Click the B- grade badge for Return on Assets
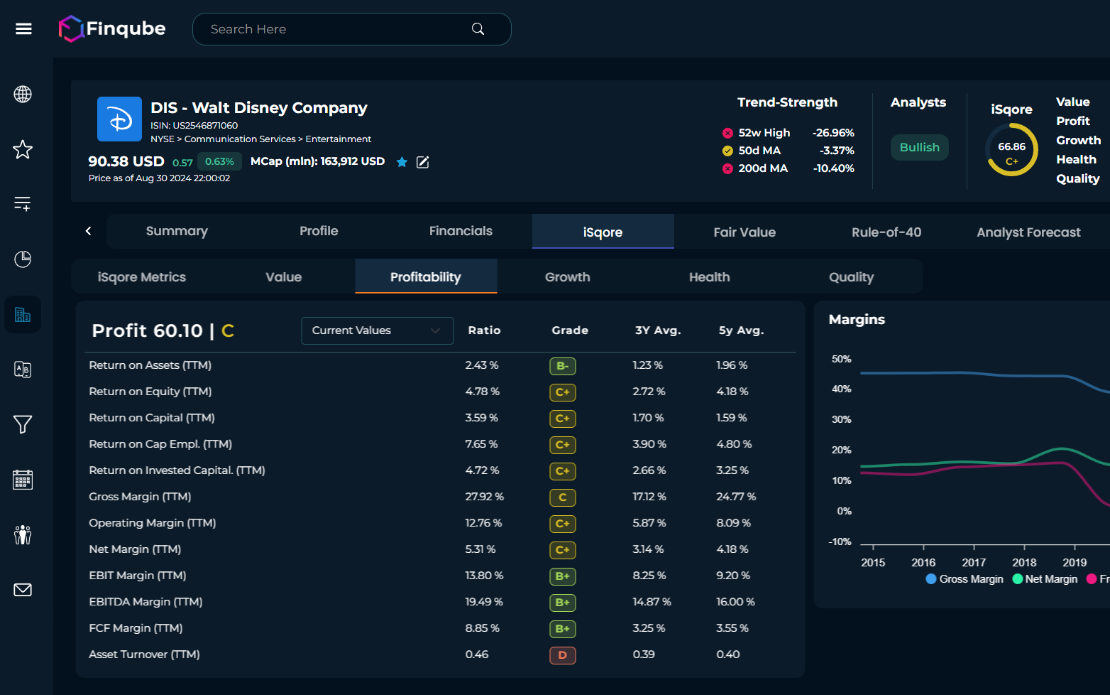Screen dimensions: 1110x695 click(563, 366)
